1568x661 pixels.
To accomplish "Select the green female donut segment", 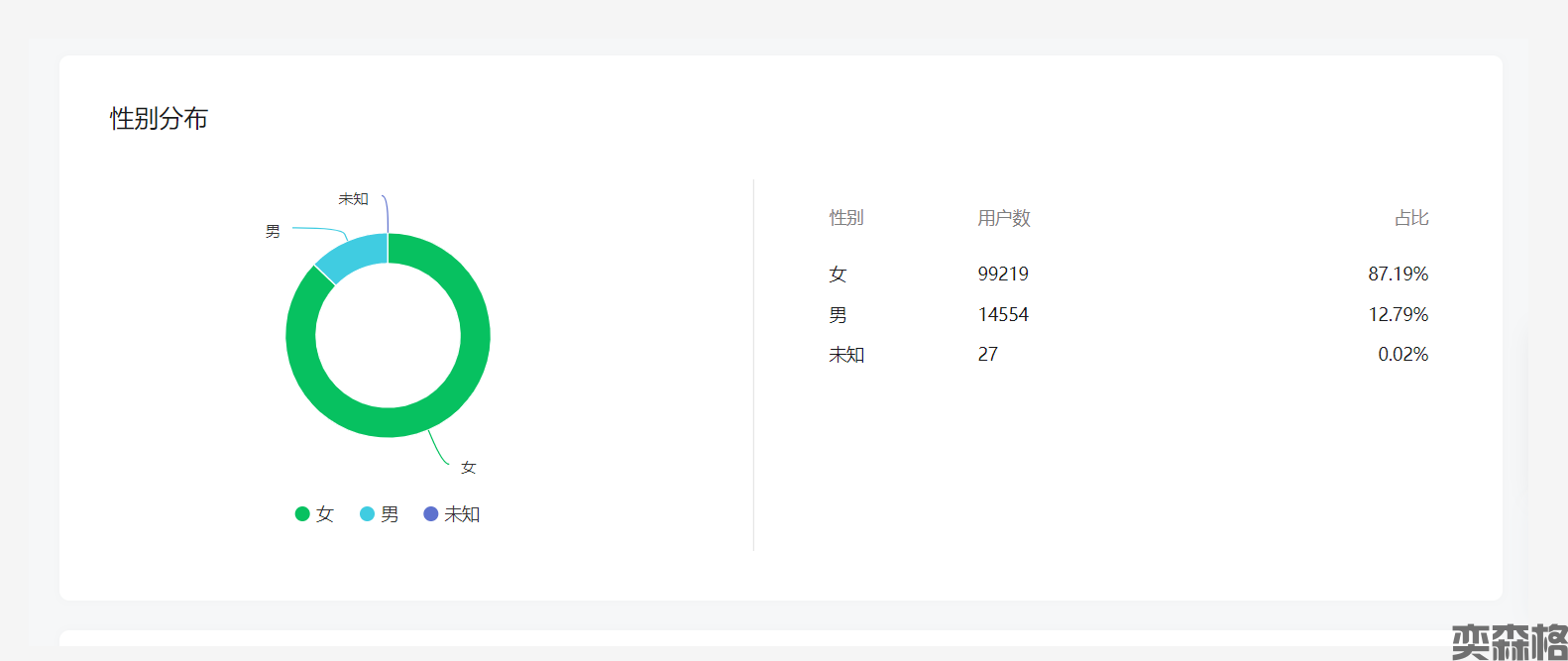I will pyautogui.click(x=466, y=377).
